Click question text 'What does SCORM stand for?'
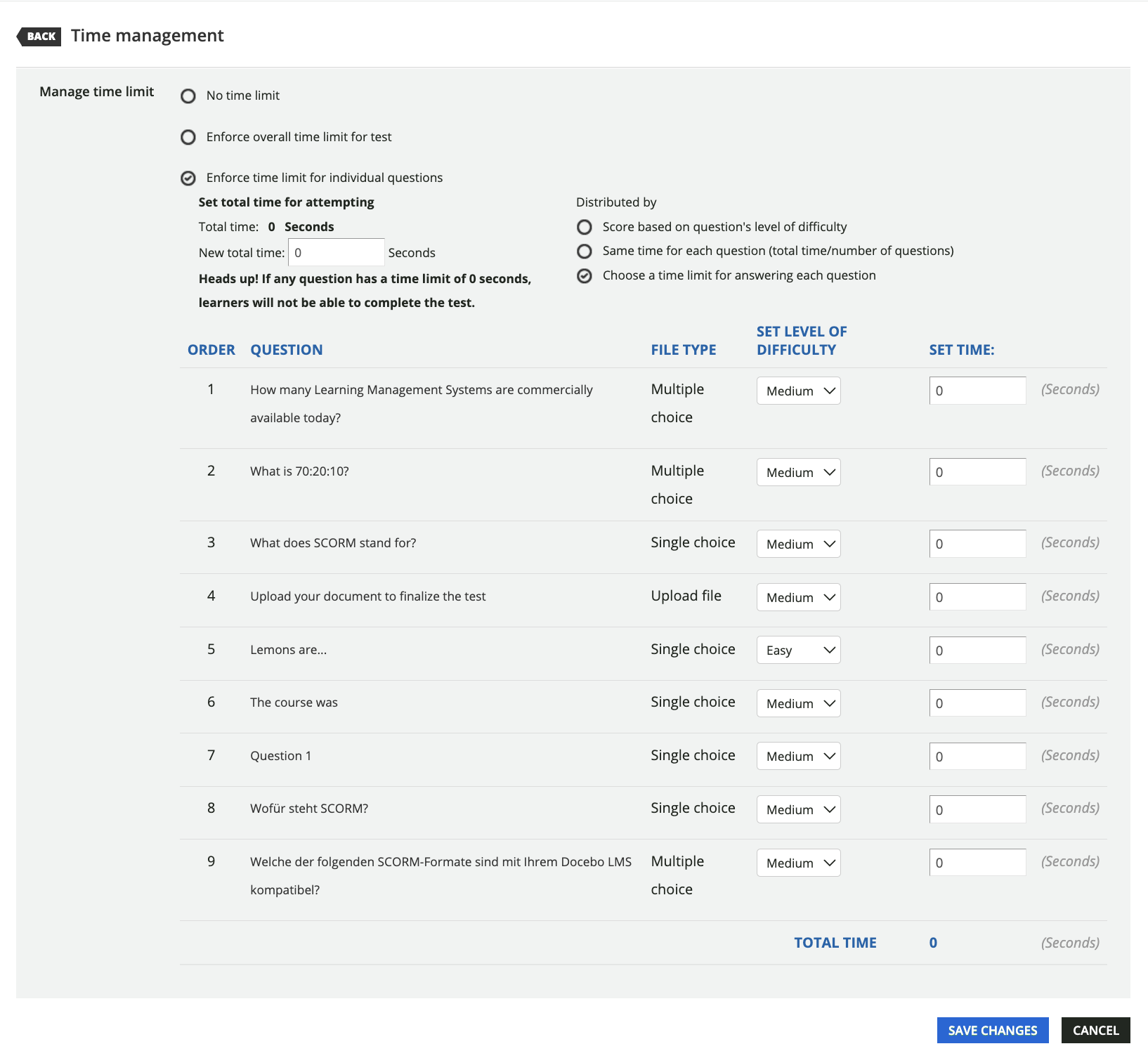The width and height of the screenshot is (1148, 1058). tap(333, 543)
